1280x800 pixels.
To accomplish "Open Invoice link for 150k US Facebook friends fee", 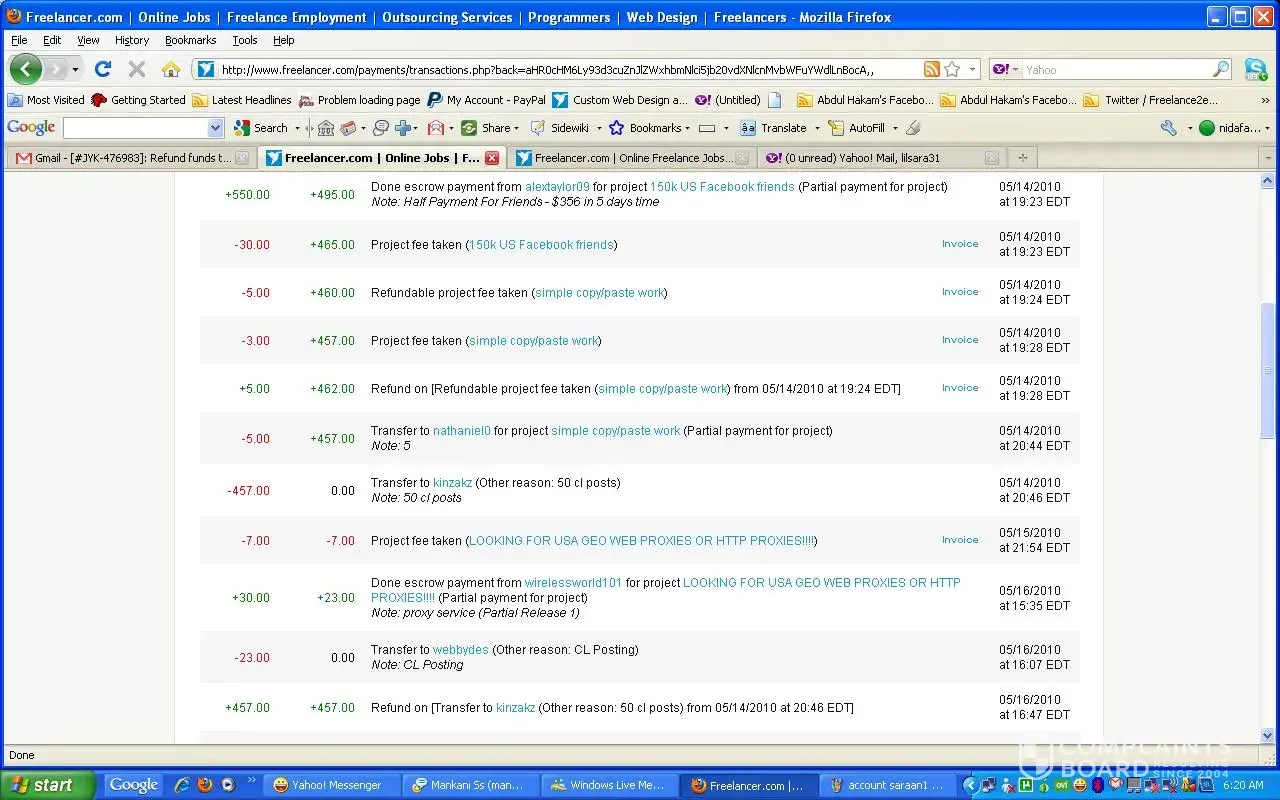I will (x=959, y=244).
